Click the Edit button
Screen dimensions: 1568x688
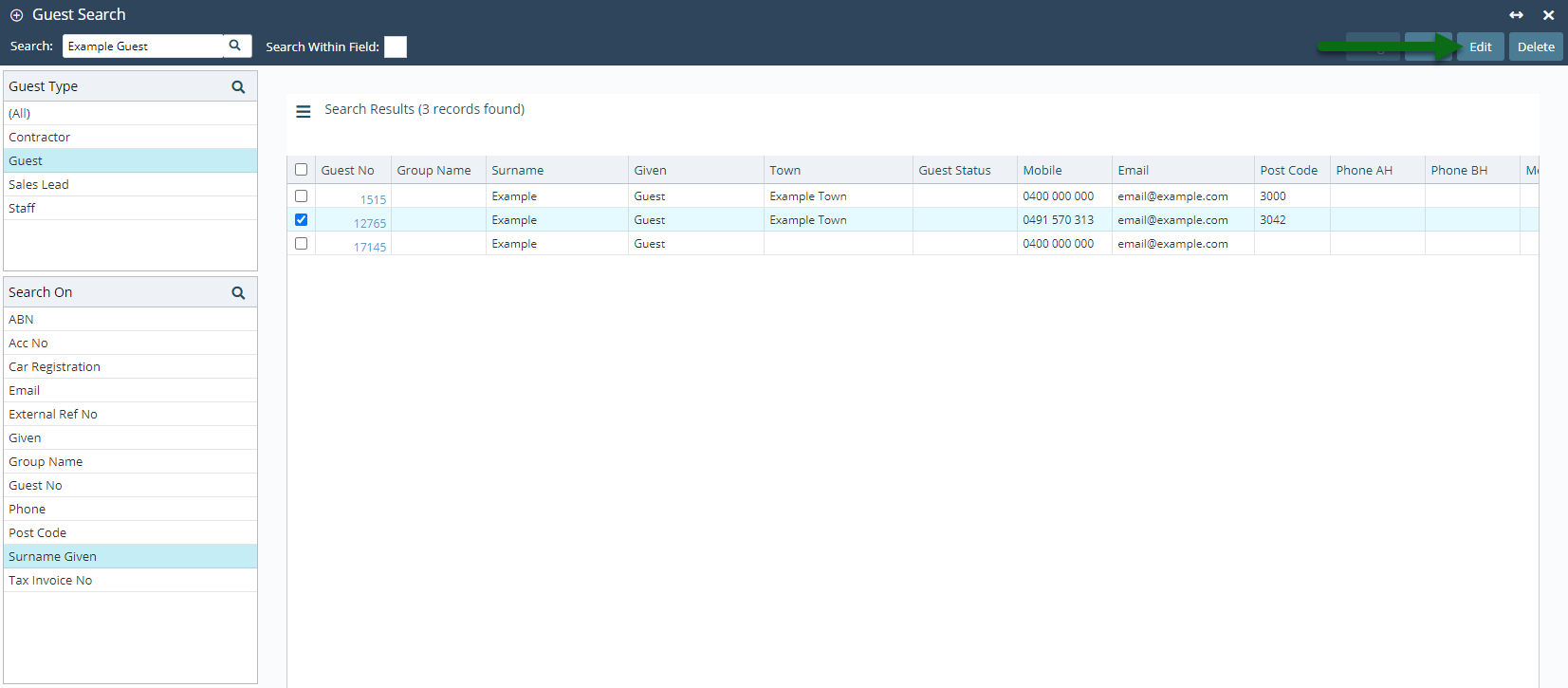[1480, 46]
